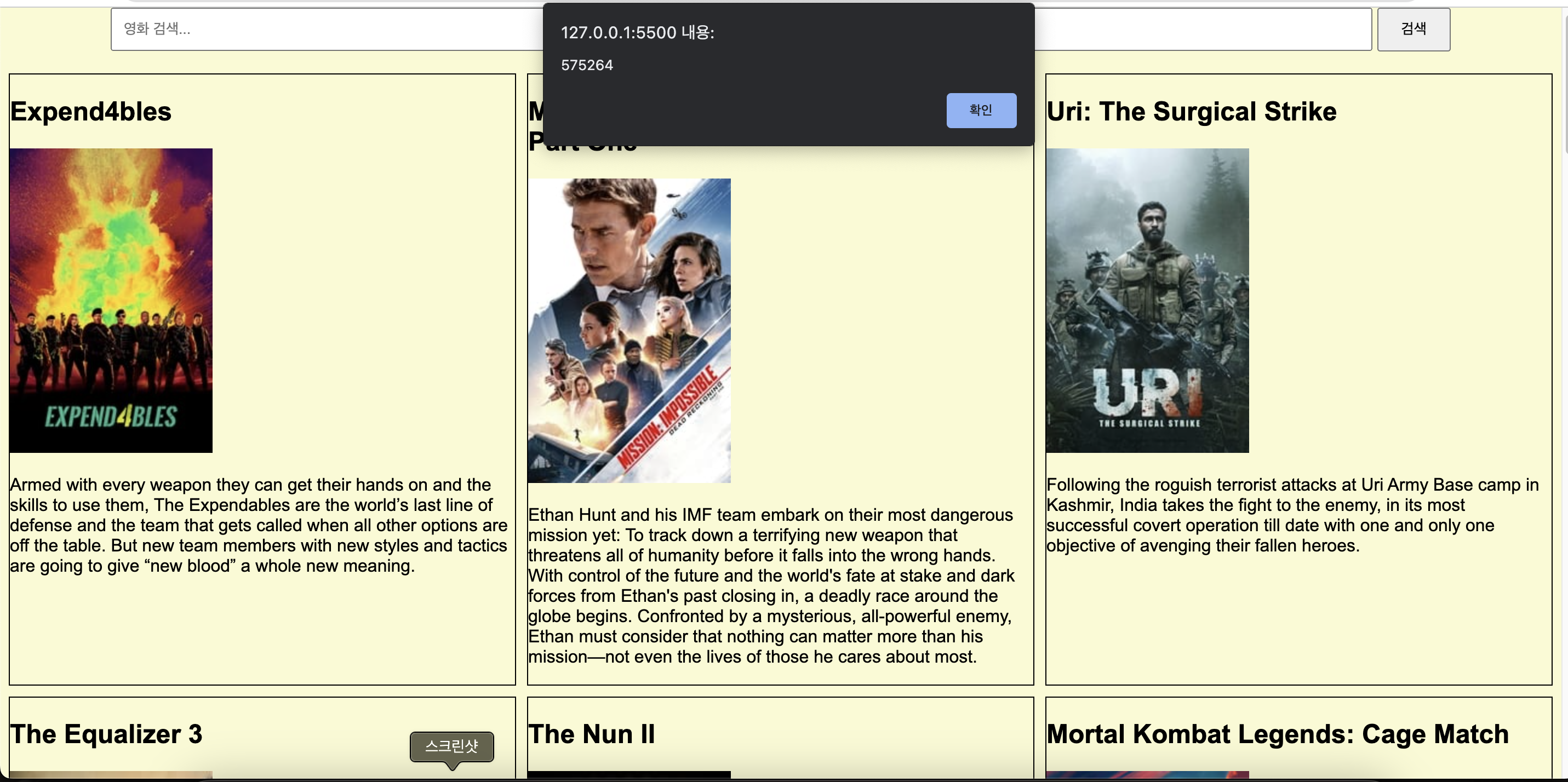Screen dimensions: 1568x782
Task: Click the 127.0.0.1:5500 내용 dialog header
Action: [x=637, y=33]
